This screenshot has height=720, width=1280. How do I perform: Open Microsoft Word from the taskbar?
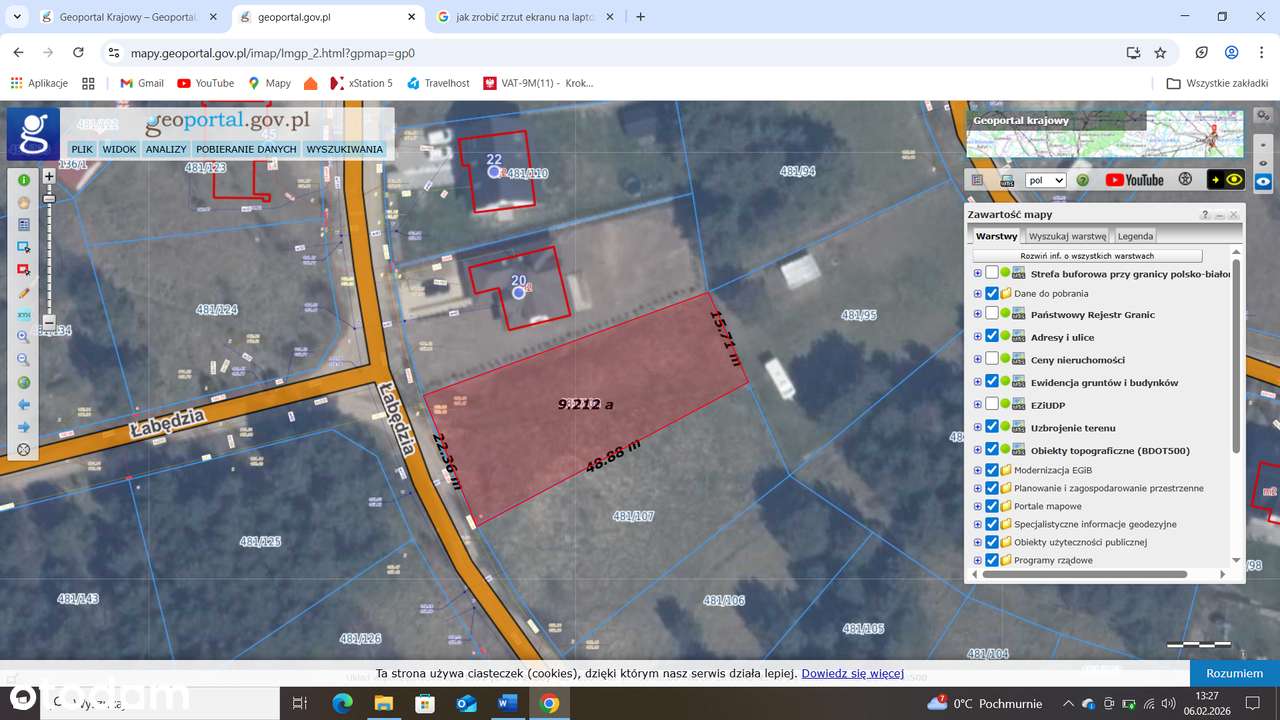tap(507, 704)
